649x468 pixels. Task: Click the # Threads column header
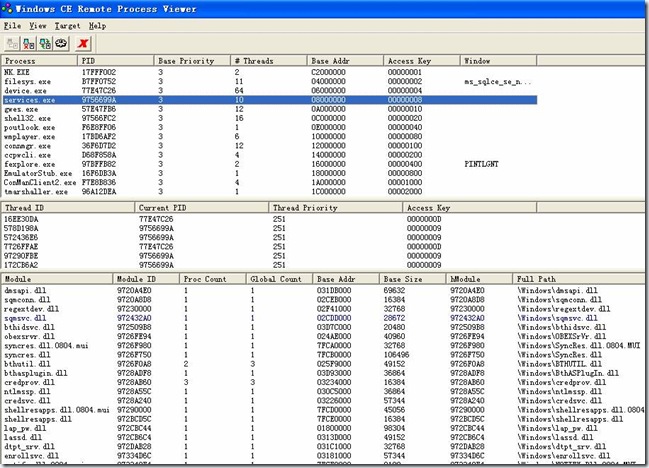point(268,61)
